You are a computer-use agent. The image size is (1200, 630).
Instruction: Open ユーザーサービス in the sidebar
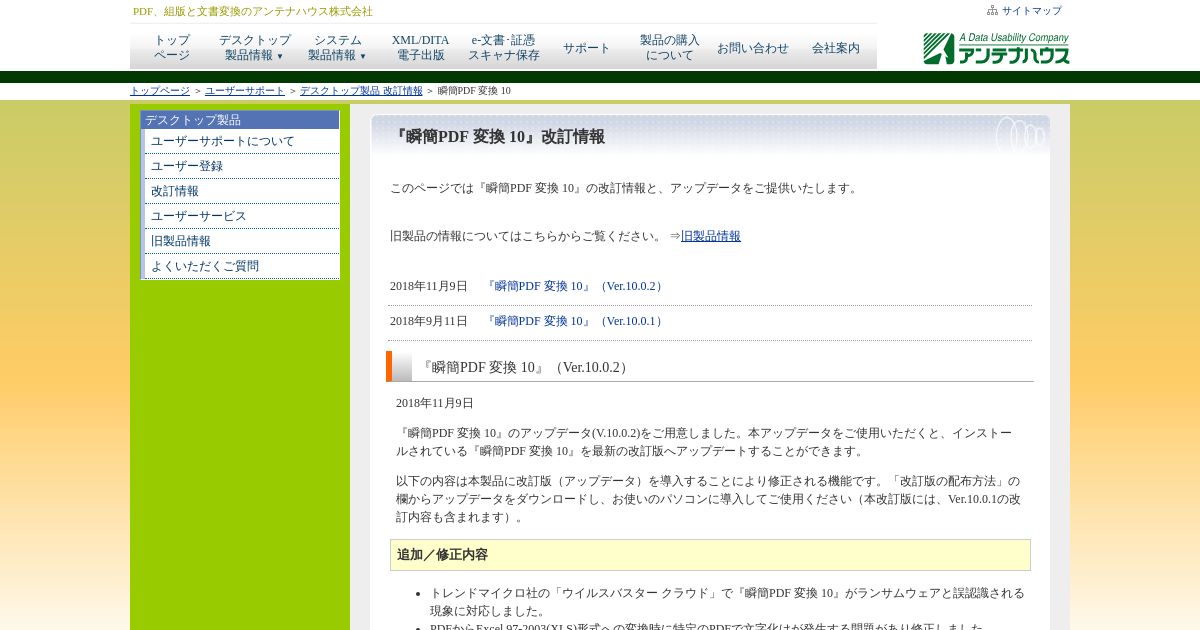[x=242, y=216]
